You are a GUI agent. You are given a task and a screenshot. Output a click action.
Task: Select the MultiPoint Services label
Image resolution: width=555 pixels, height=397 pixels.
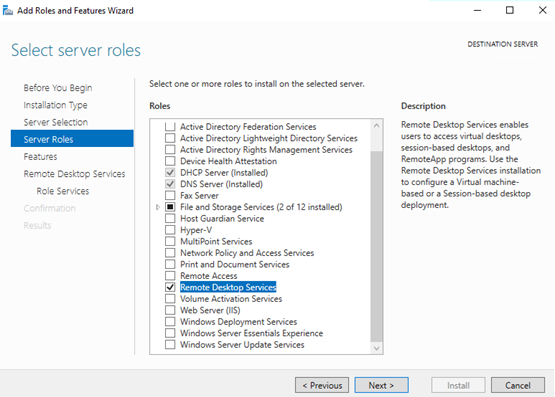pos(216,241)
